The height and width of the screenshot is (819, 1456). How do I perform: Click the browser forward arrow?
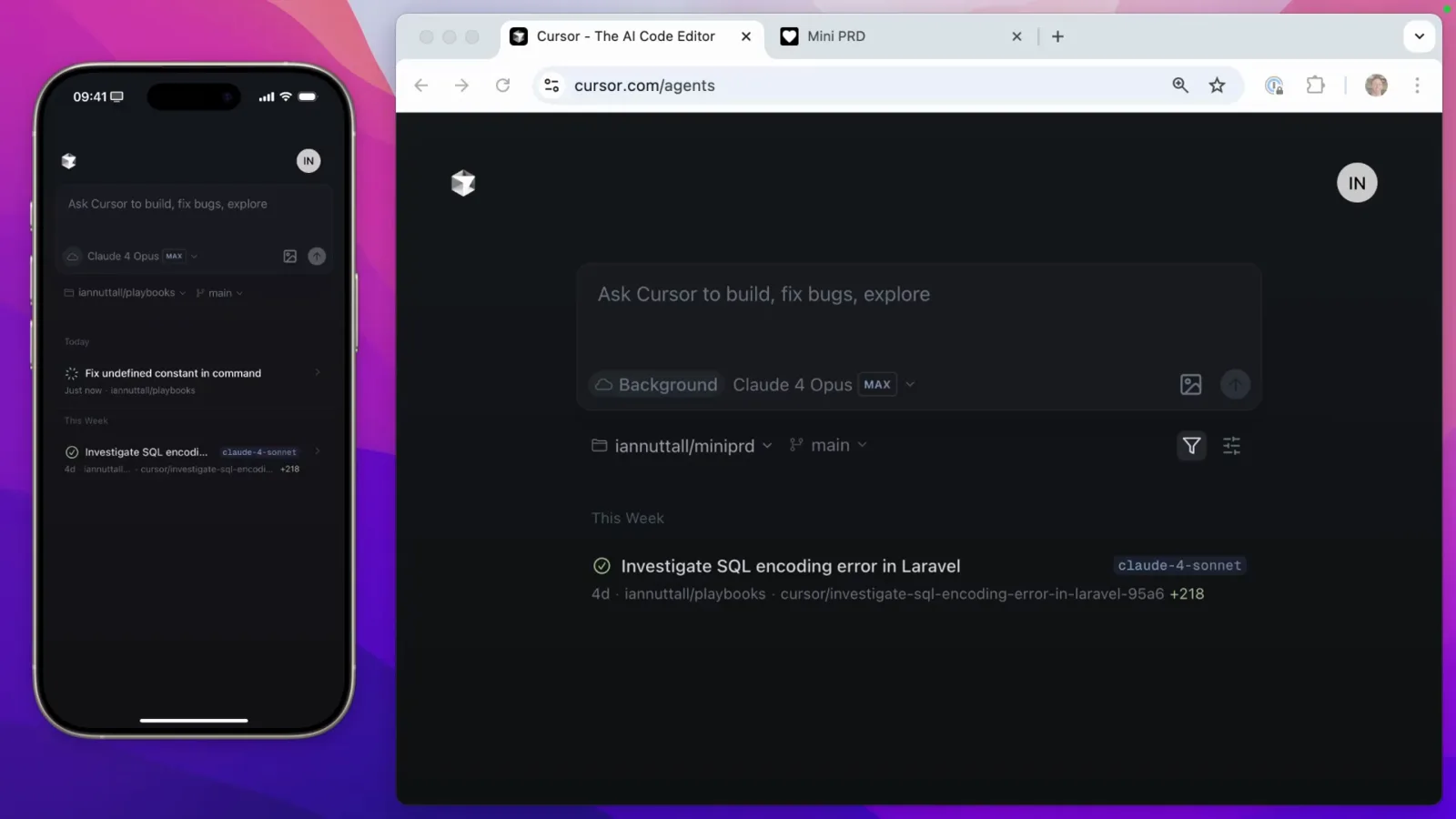461,86
